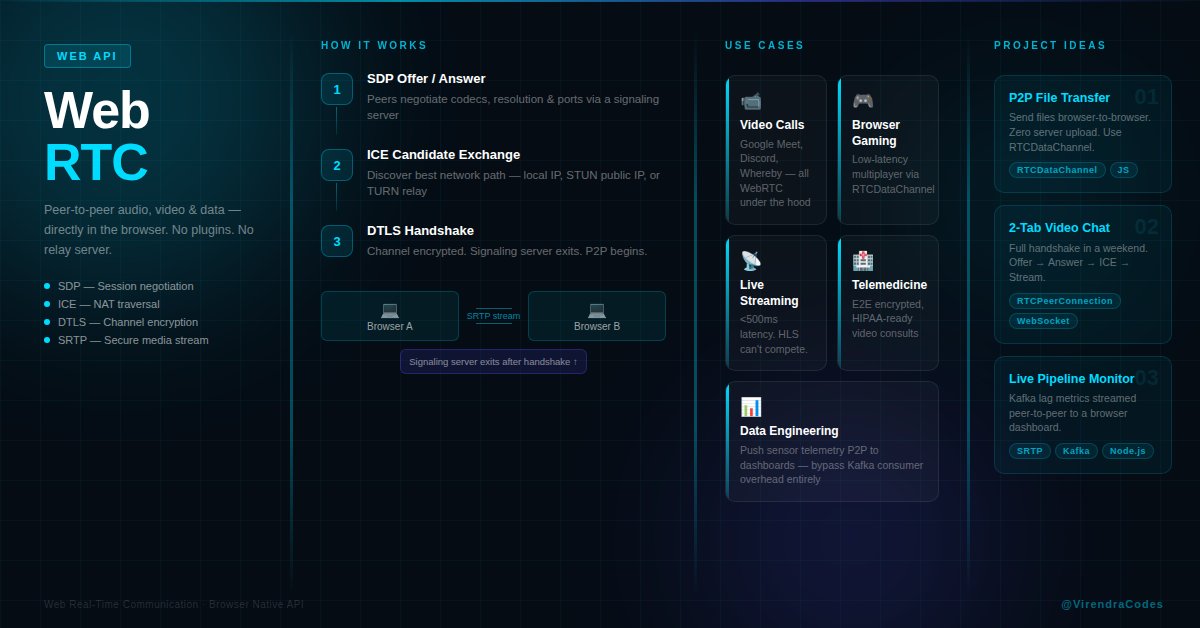Click the Kafka tag
This screenshot has width=1200, height=628.
coord(1076,451)
